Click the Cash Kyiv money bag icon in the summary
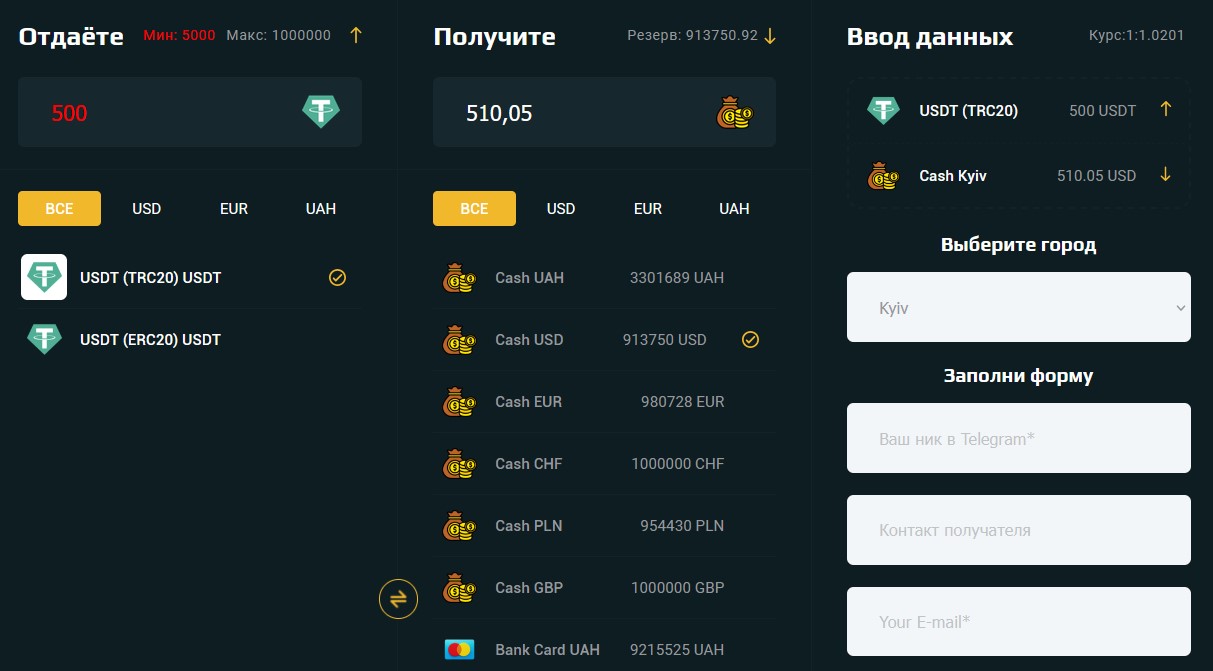 pyautogui.click(x=883, y=175)
